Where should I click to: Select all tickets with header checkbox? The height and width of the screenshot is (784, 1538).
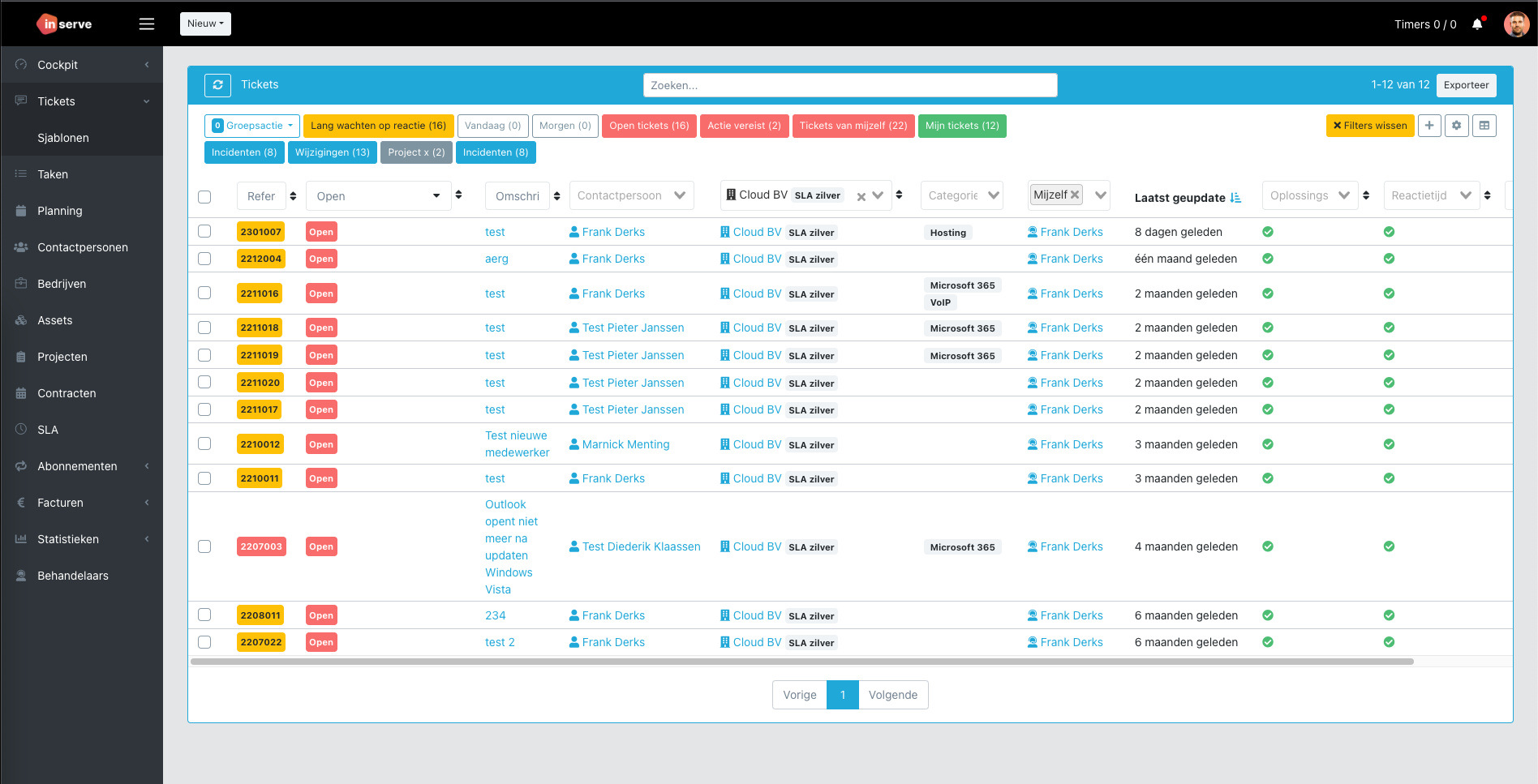204,196
